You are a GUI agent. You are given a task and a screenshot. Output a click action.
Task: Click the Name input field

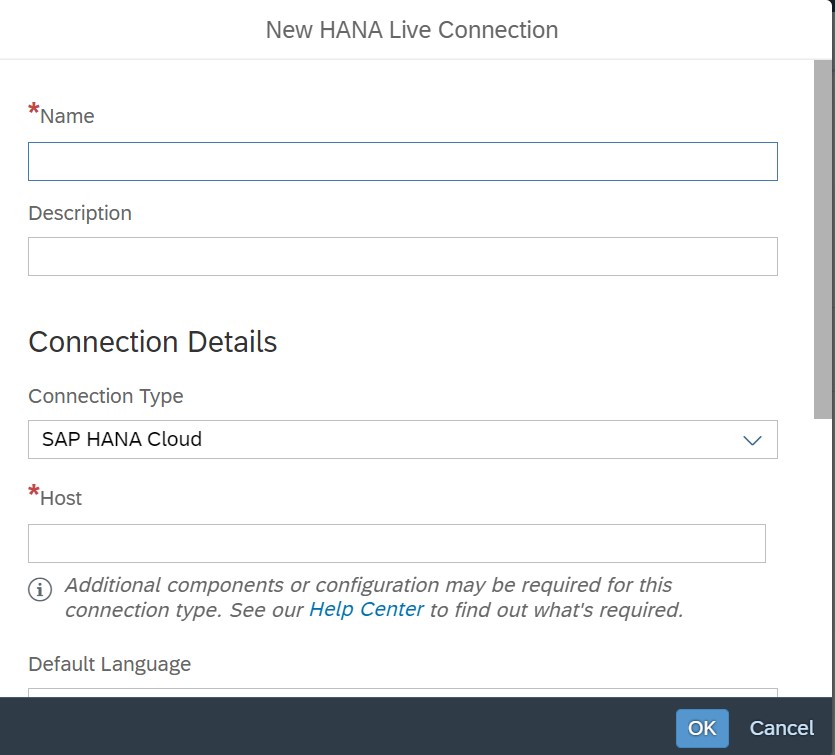403,161
